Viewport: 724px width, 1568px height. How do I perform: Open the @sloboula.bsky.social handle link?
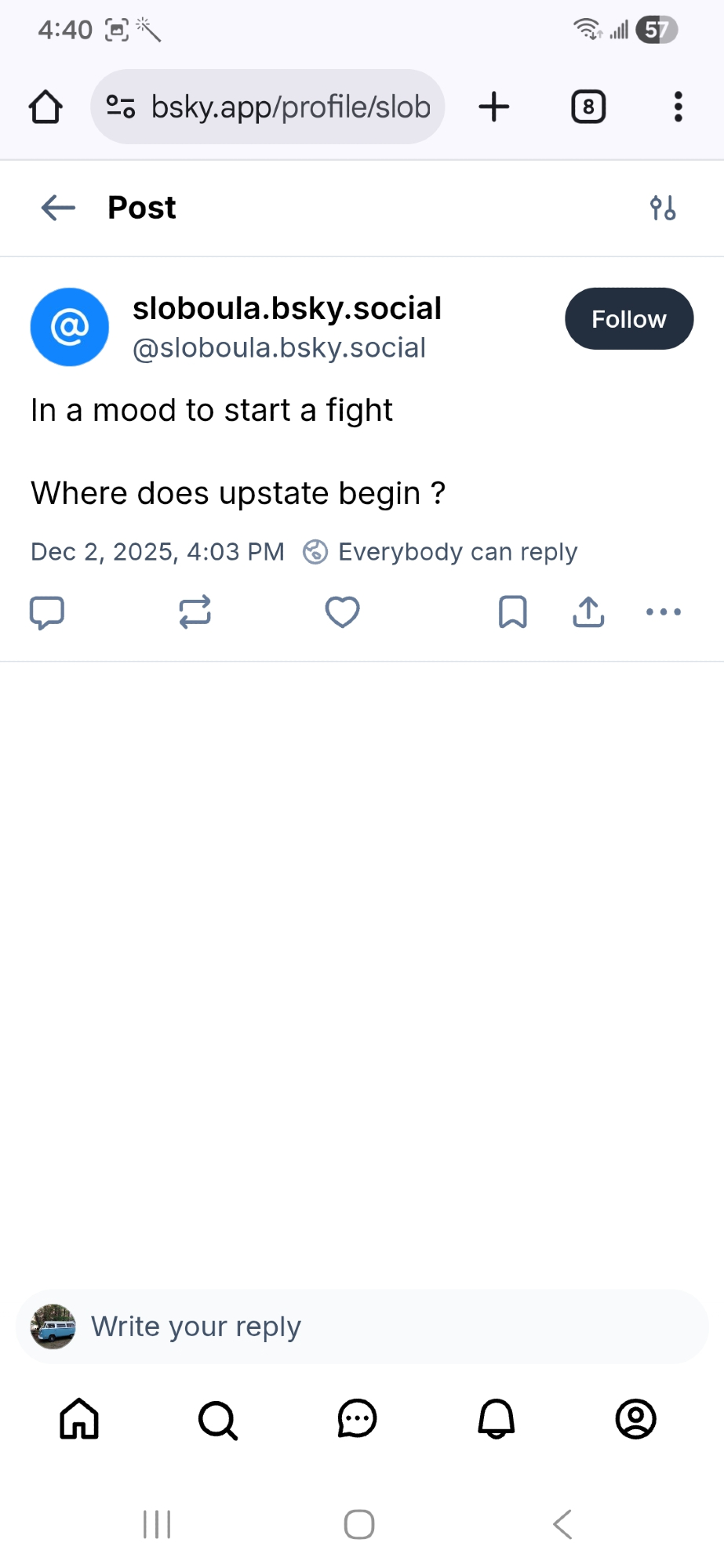point(279,348)
